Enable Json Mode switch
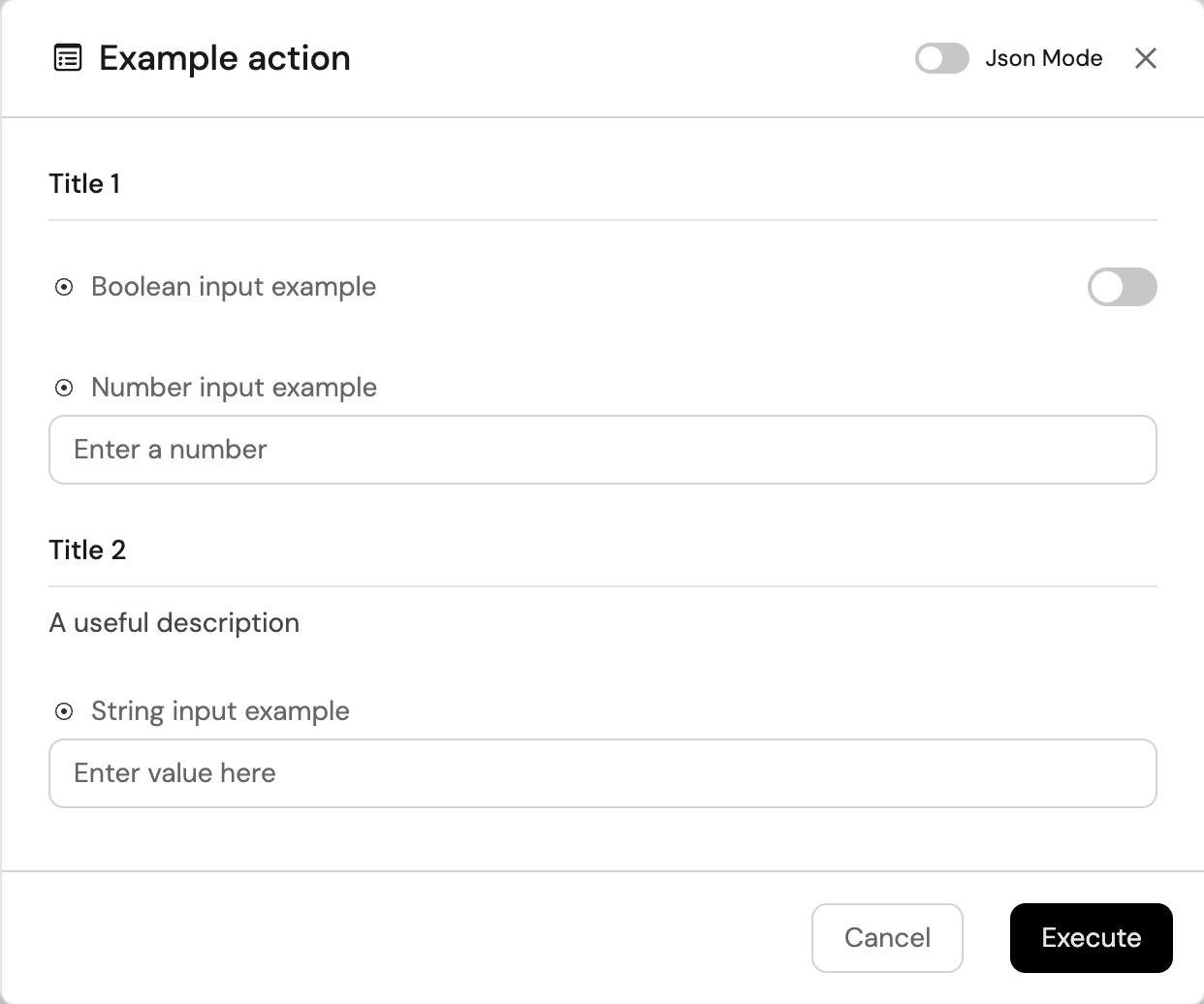This screenshot has height=1004, width=1204. [941, 58]
